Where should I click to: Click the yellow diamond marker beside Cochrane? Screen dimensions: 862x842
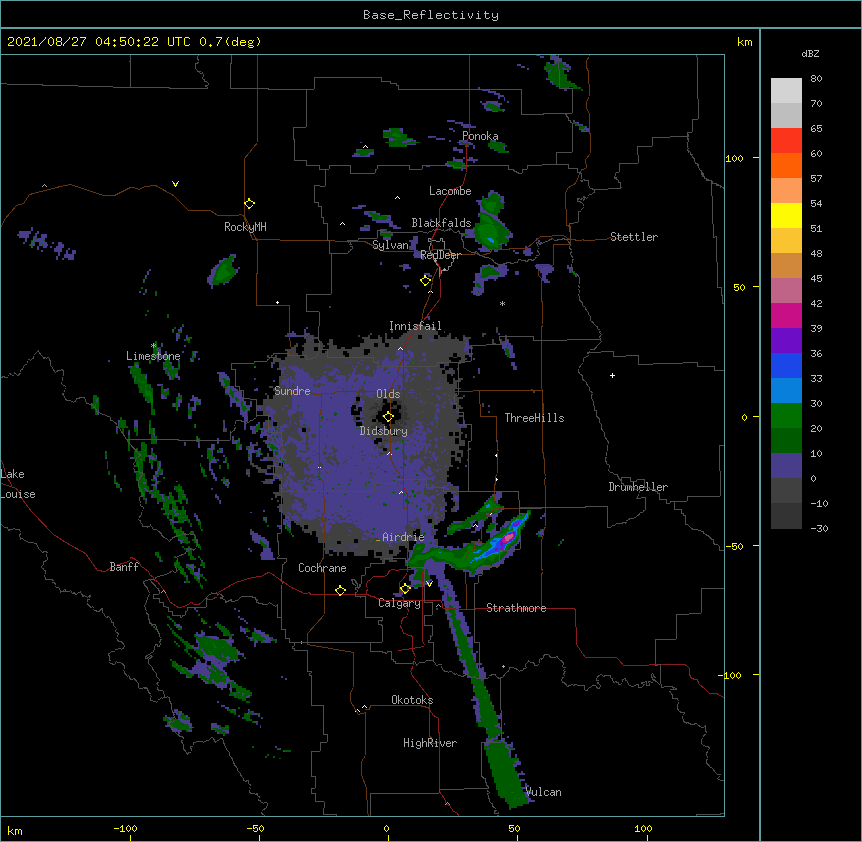(x=340, y=590)
